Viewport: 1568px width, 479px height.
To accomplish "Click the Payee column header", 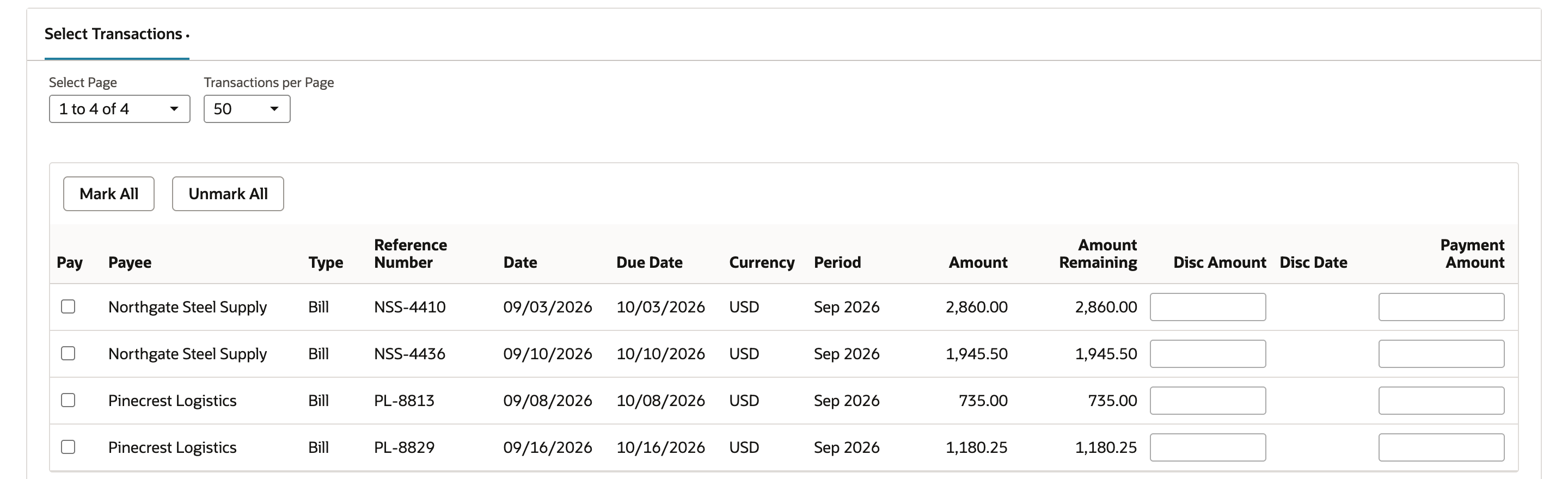I will 130,262.
